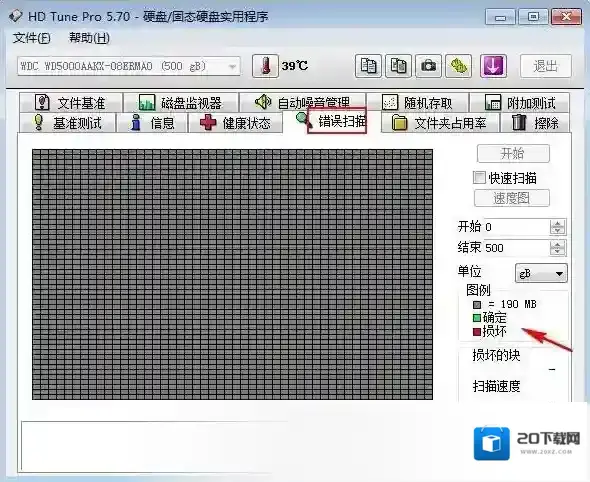The width and height of the screenshot is (590, 482).
Task: Increase the 结束 value with up arrow
Action: click(x=557, y=245)
